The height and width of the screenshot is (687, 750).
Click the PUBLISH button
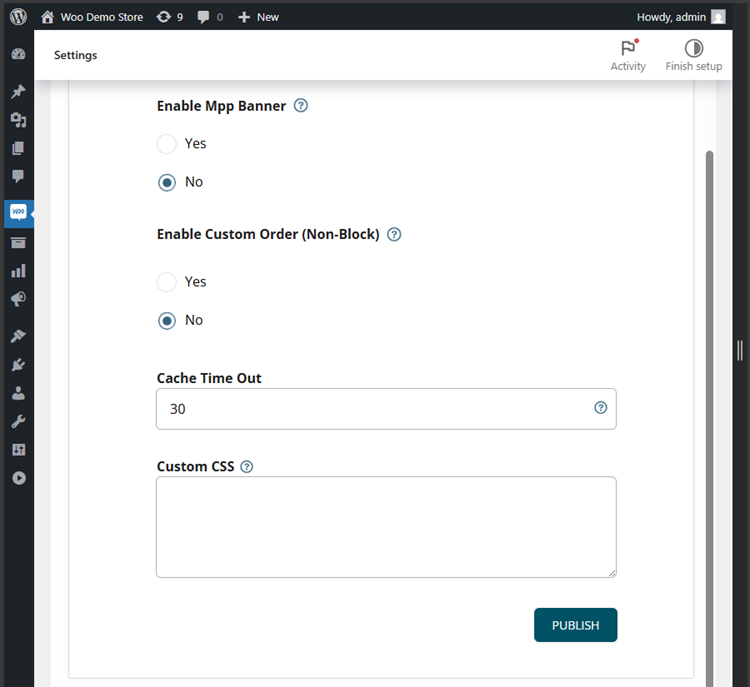[x=575, y=625]
